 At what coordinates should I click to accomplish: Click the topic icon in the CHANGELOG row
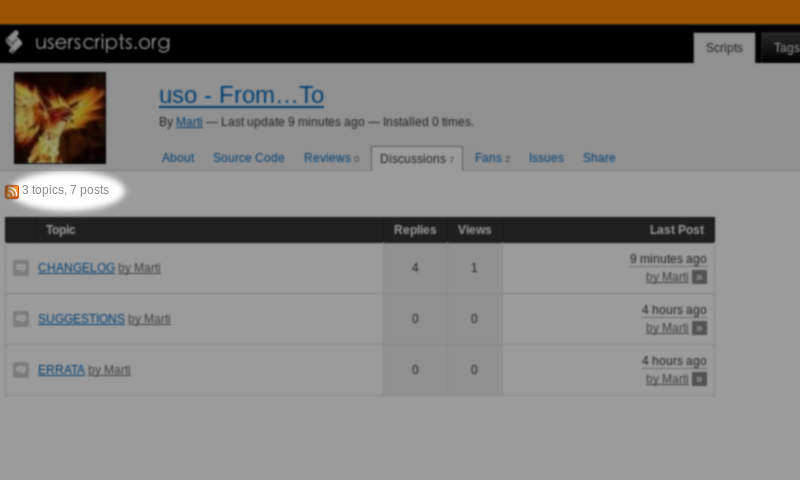21,268
